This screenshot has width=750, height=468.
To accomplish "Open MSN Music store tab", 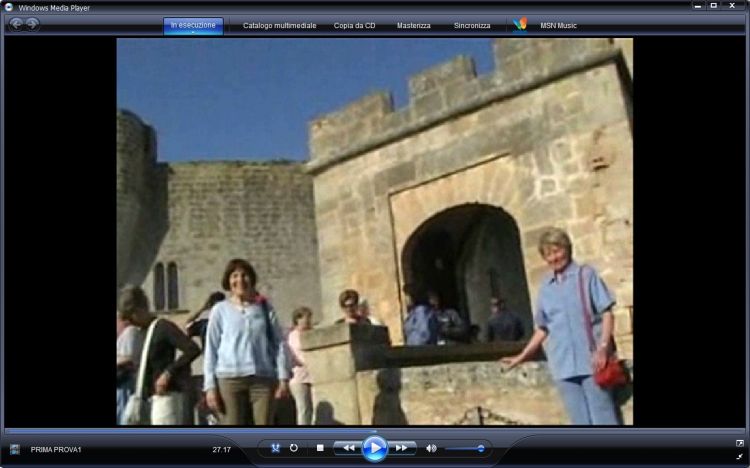I will pyautogui.click(x=558, y=25).
